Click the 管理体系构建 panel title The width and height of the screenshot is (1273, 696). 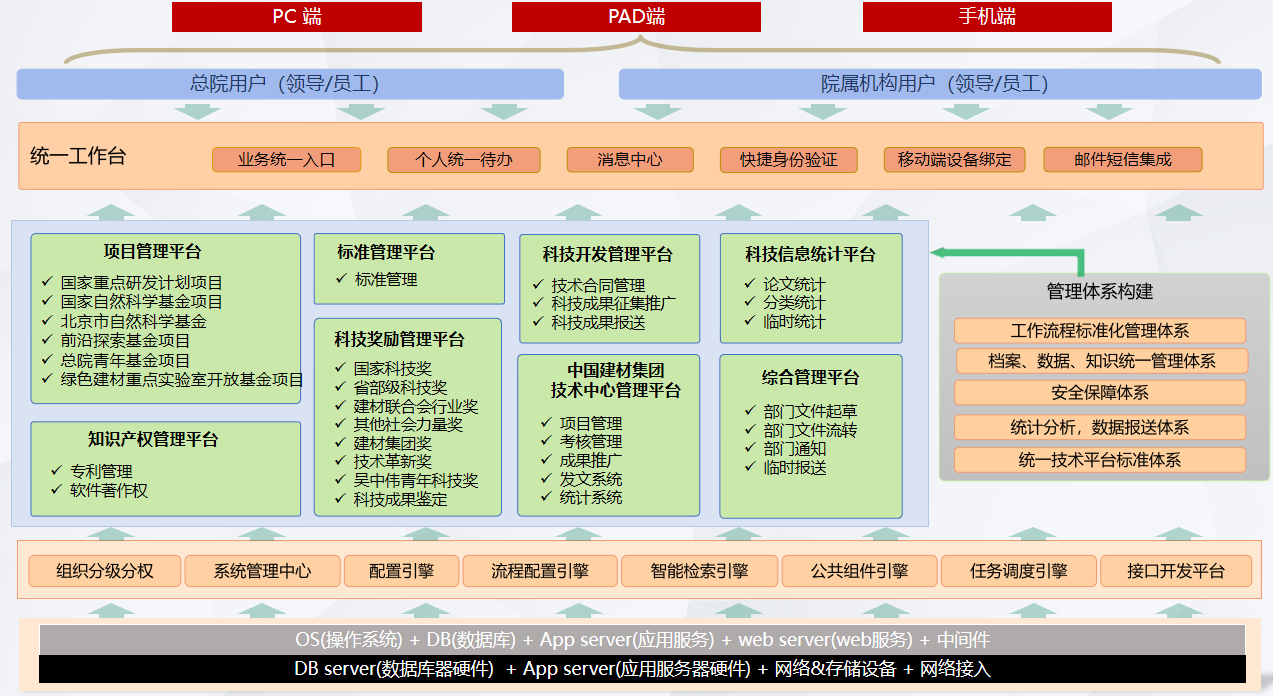(x=1100, y=291)
